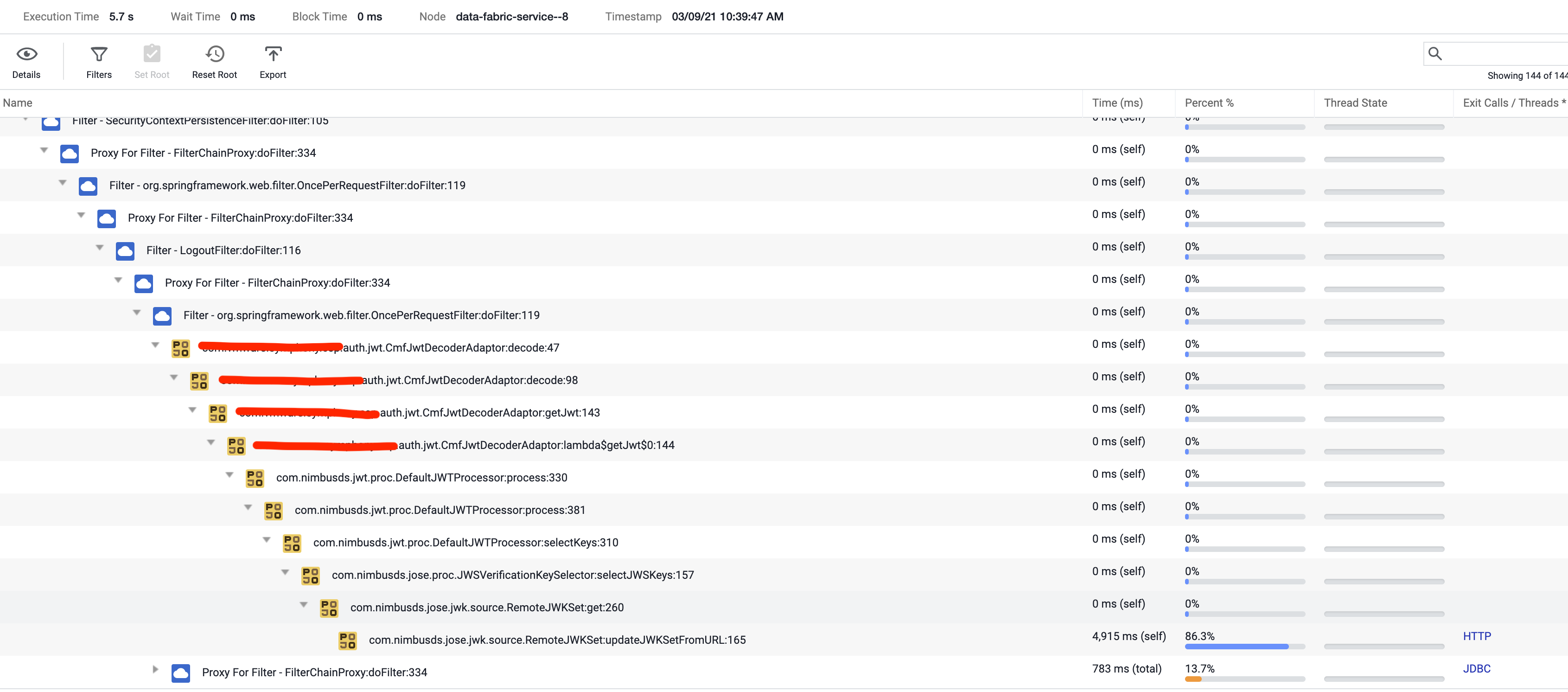
Task: Open the HTTP exit call link
Action: [x=1476, y=636]
